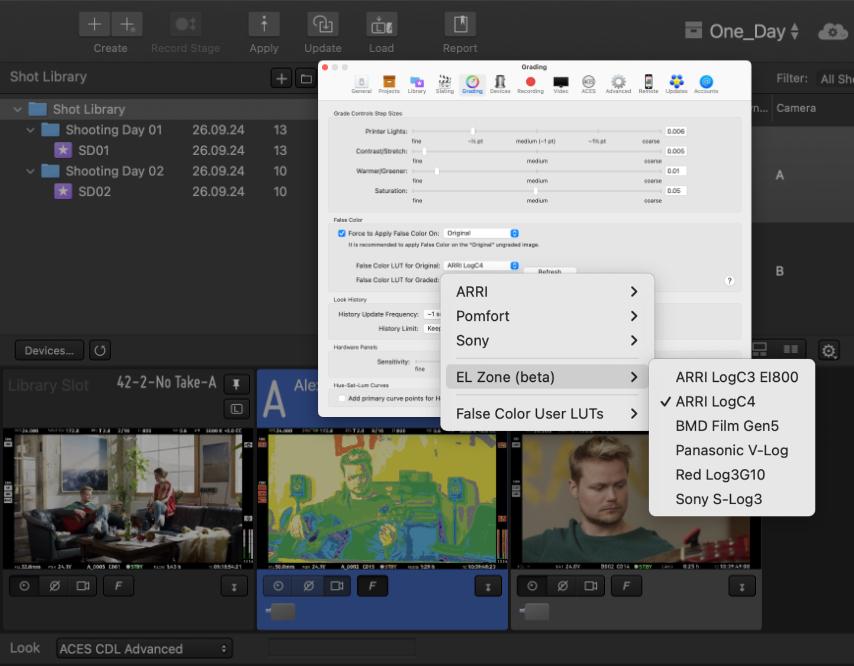Image resolution: width=854 pixels, height=666 pixels.
Task: Expand the ARRI submenu
Action: (x=547, y=292)
